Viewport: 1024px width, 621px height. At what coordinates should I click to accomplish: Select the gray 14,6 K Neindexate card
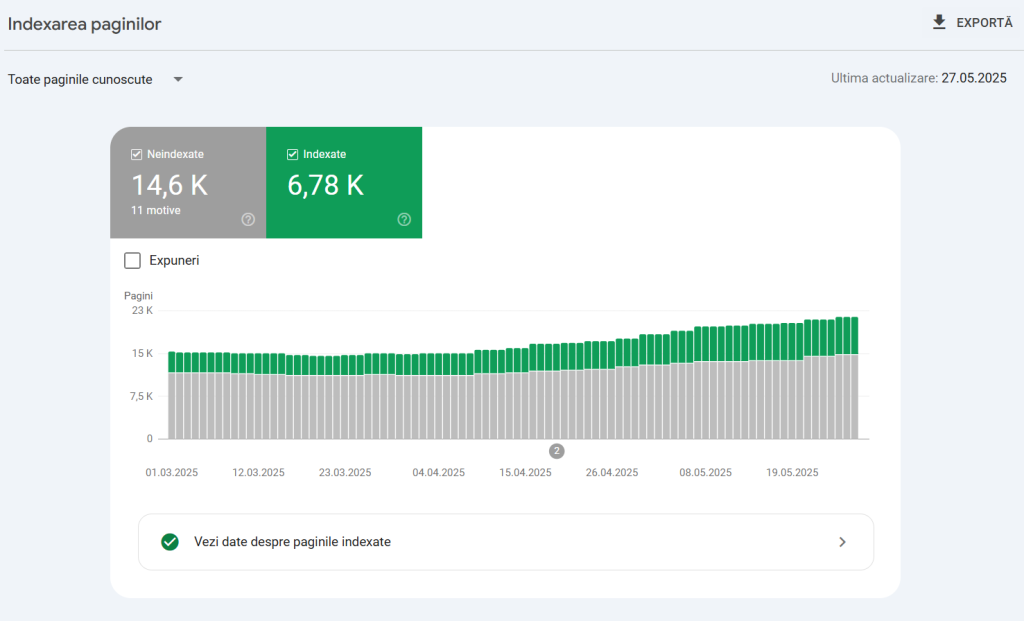[188, 184]
